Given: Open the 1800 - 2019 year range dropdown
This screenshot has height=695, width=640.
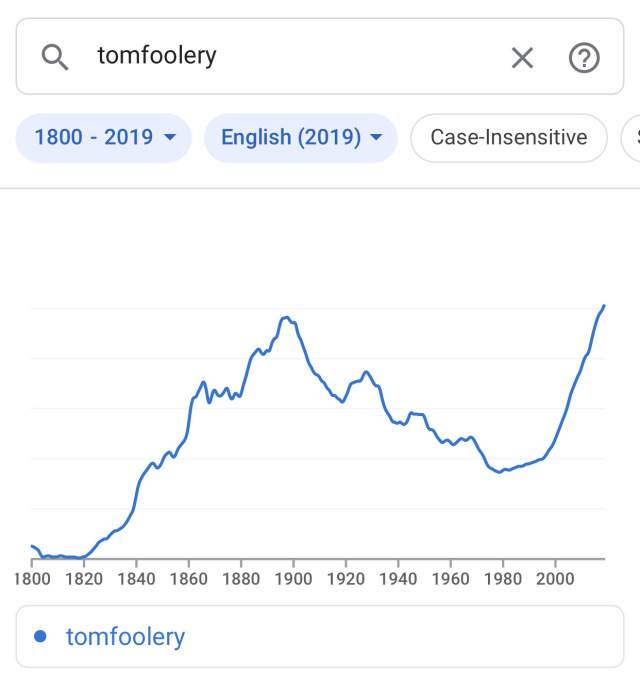Looking at the screenshot, I should point(92,138).
